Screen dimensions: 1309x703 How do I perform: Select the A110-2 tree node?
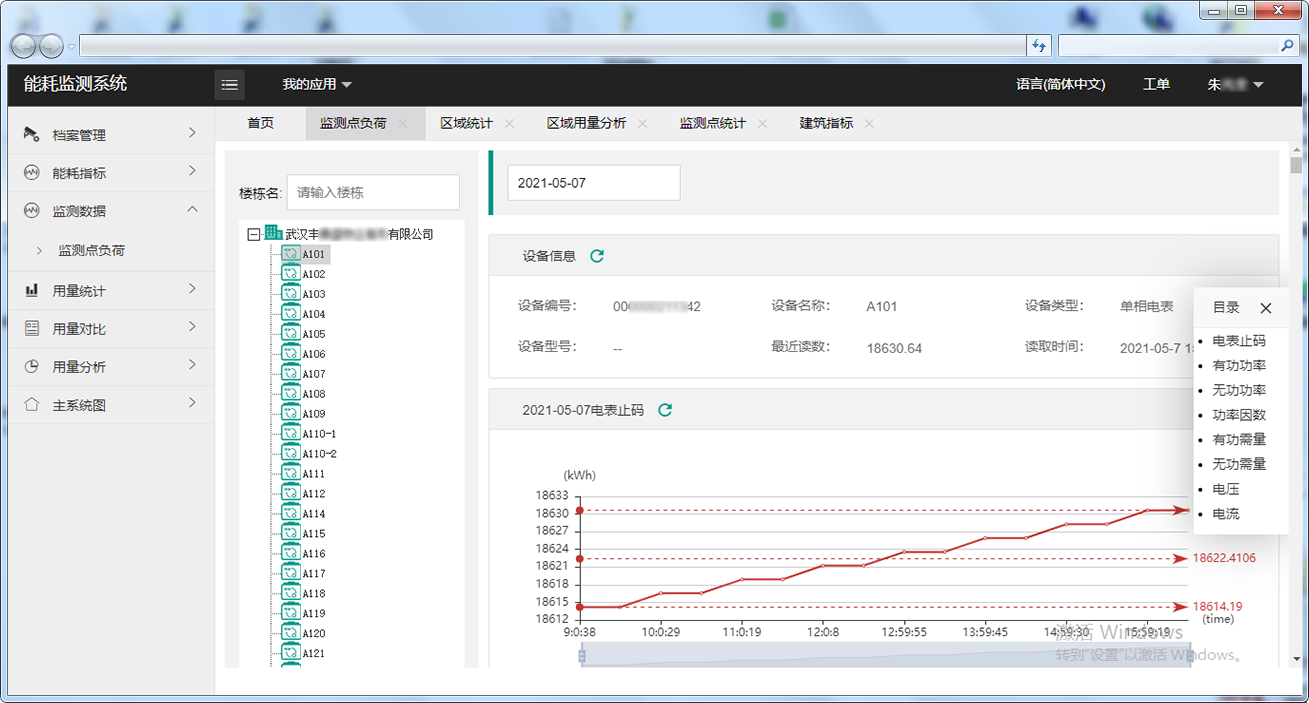[x=319, y=454]
